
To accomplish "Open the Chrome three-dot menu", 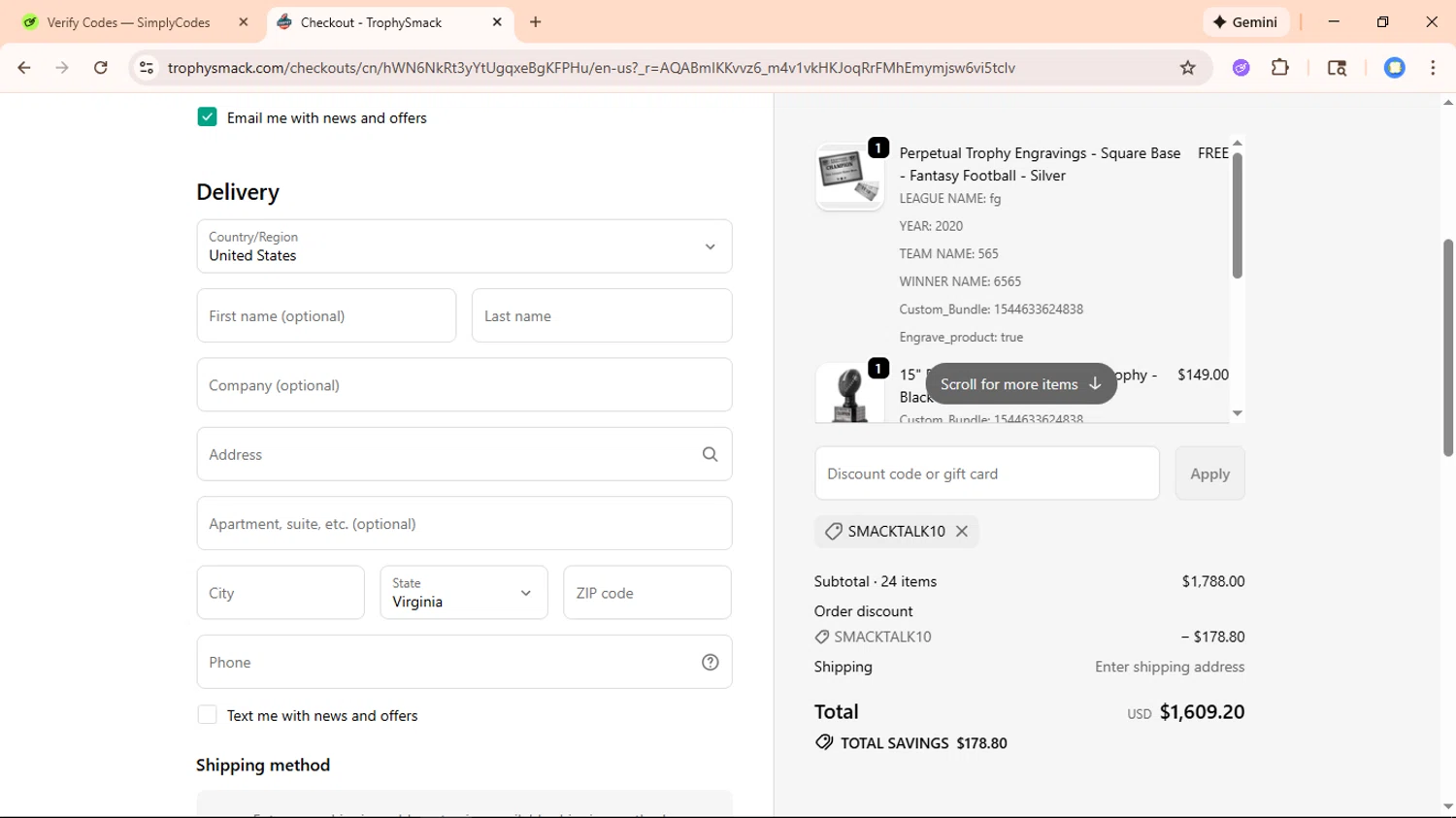I will point(1433,68).
